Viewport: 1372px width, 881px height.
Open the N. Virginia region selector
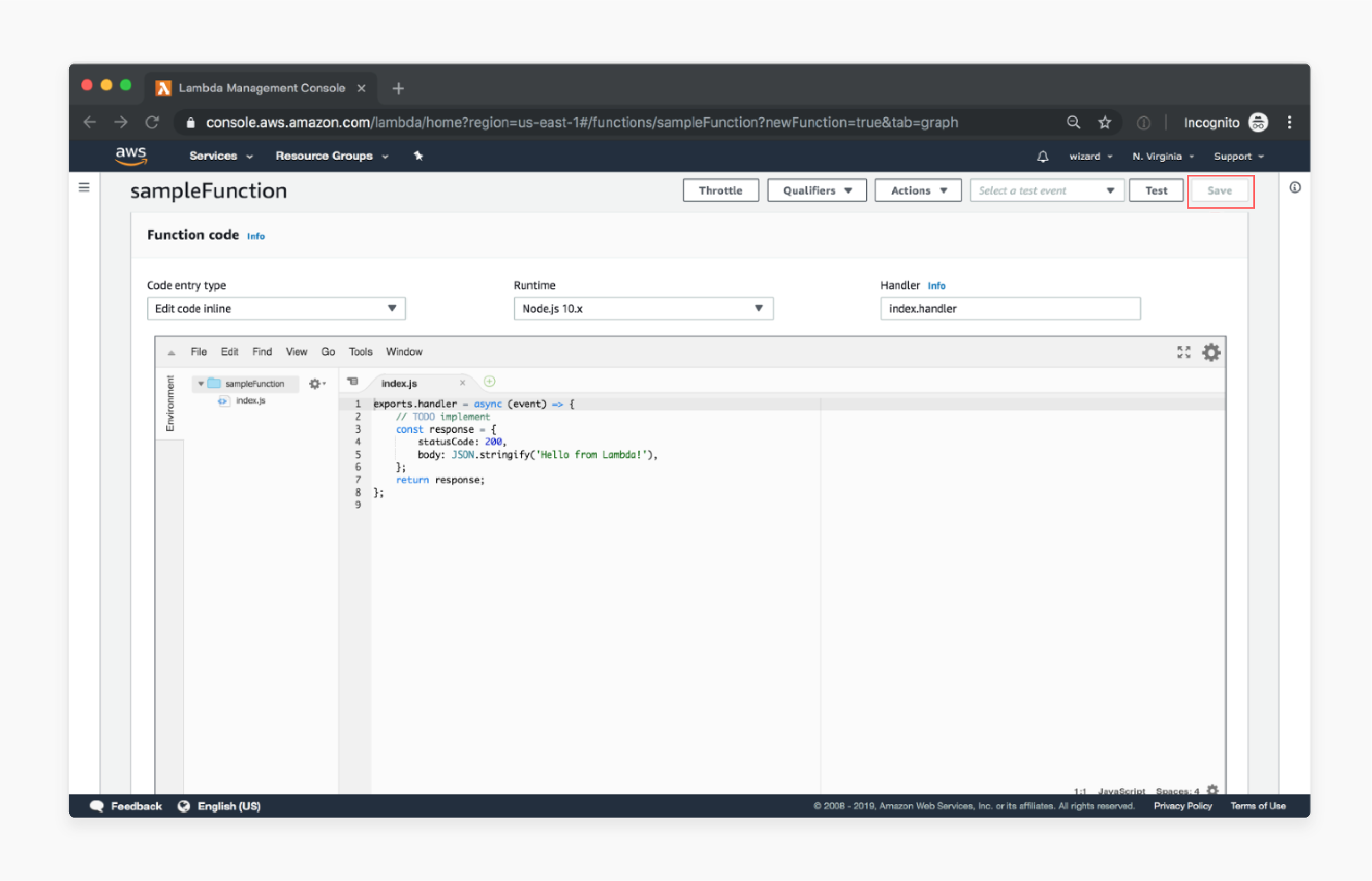[x=1163, y=157]
